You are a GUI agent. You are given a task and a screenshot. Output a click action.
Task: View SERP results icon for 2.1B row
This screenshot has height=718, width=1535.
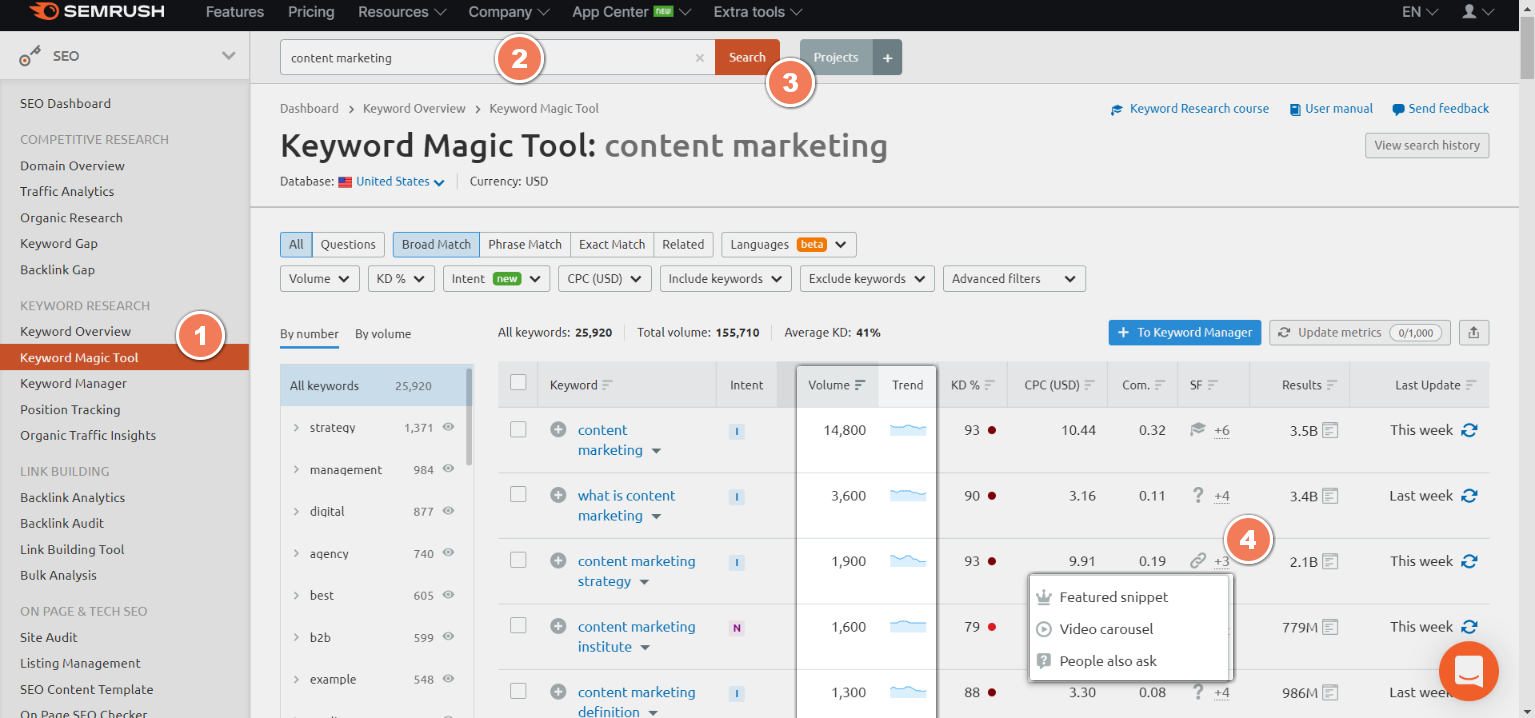[x=1330, y=562]
